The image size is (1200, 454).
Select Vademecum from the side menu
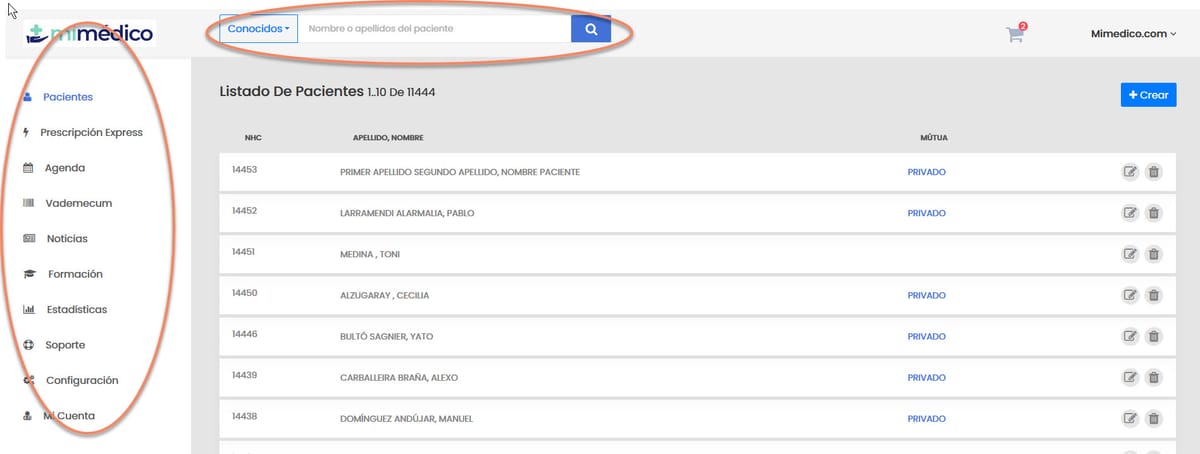point(78,203)
